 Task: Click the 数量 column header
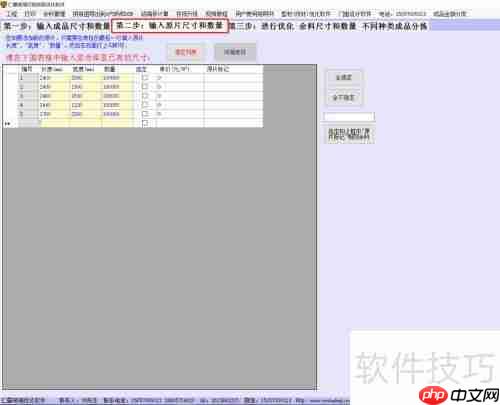pos(117,69)
